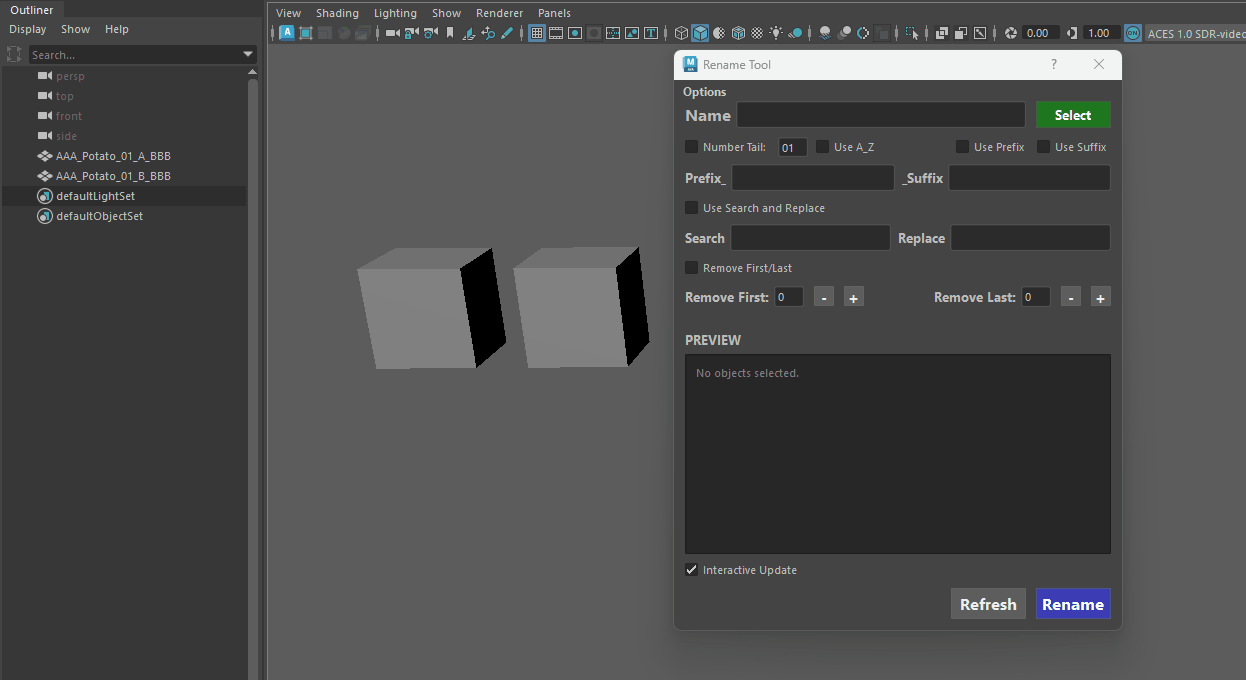
Task: Click the Smooth Shade All cube icon
Action: pos(700,33)
